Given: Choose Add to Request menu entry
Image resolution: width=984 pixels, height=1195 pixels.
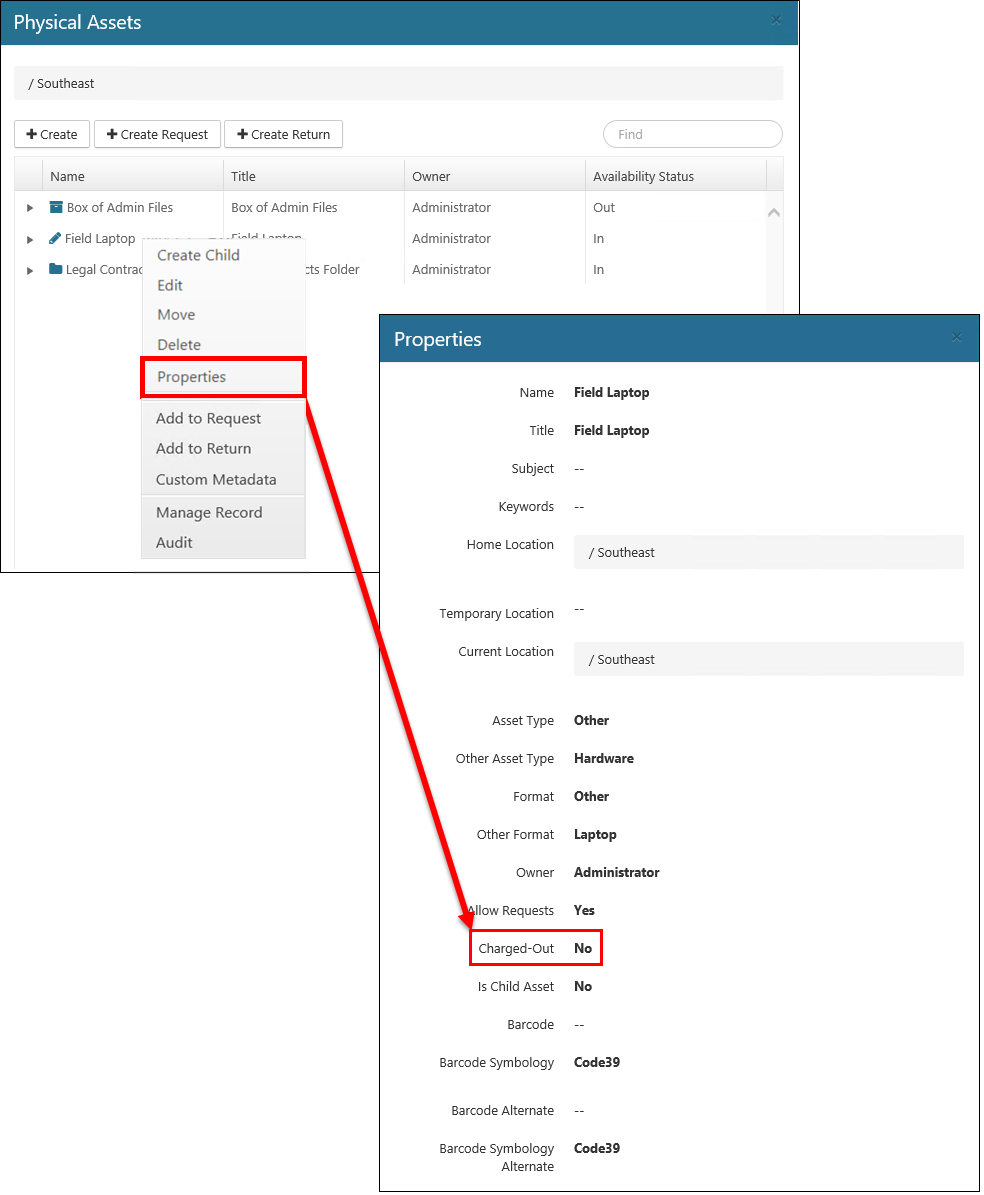Looking at the screenshot, I should coord(208,418).
